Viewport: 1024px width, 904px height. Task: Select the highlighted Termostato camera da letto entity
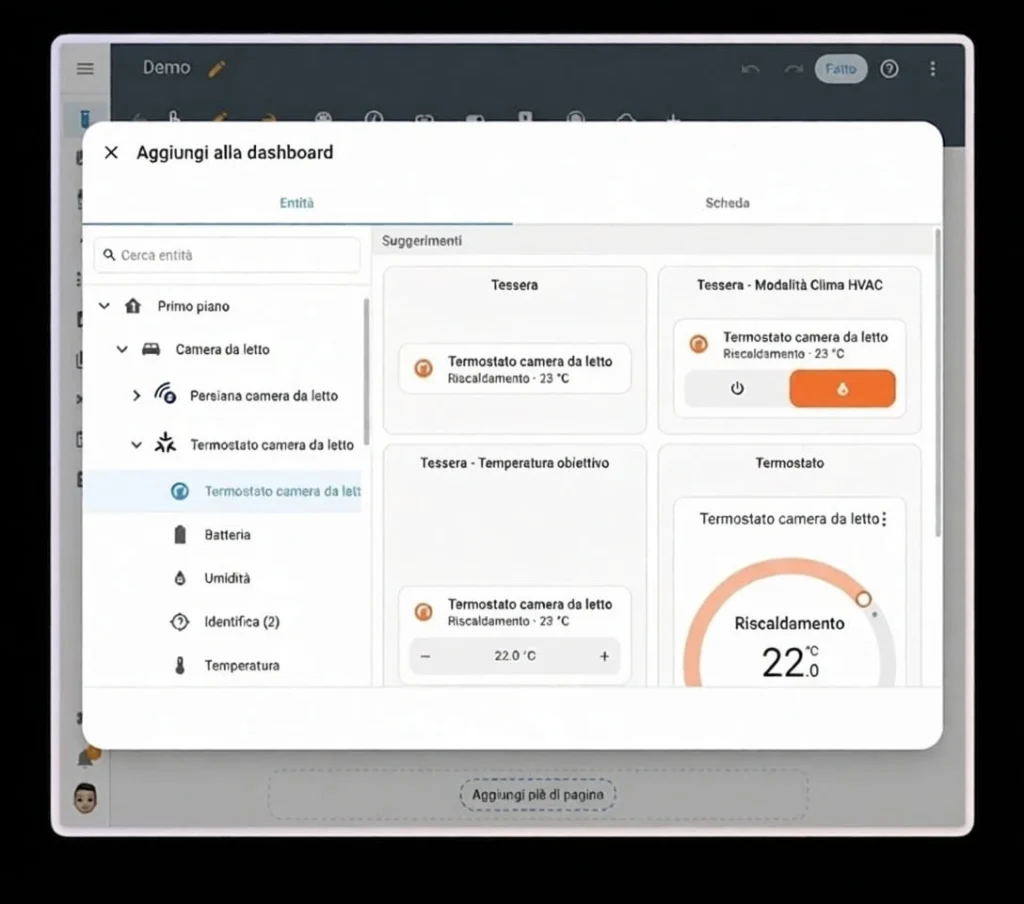[222, 491]
